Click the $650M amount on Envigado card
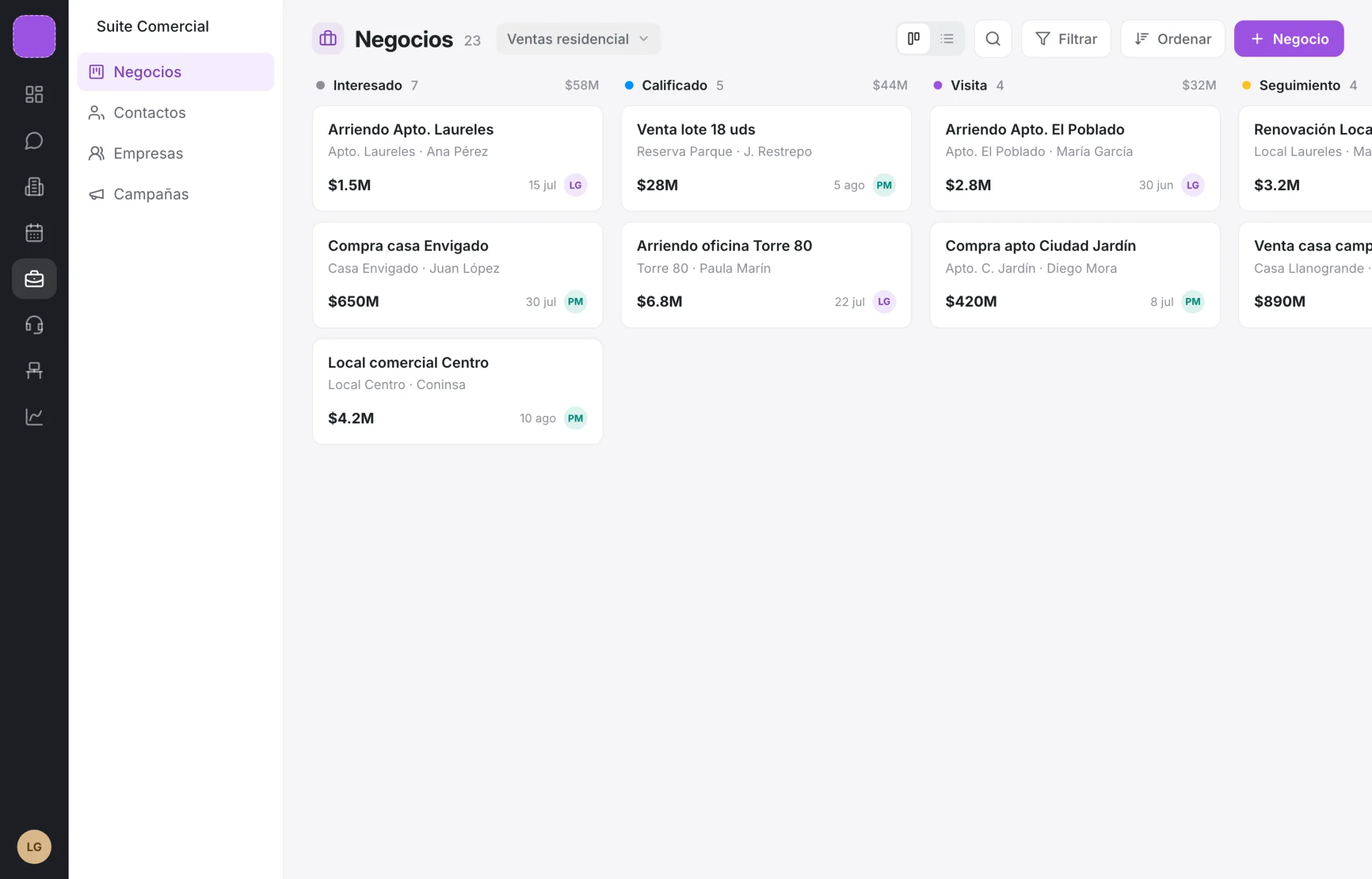The width and height of the screenshot is (1372, 879). [354, 302]
